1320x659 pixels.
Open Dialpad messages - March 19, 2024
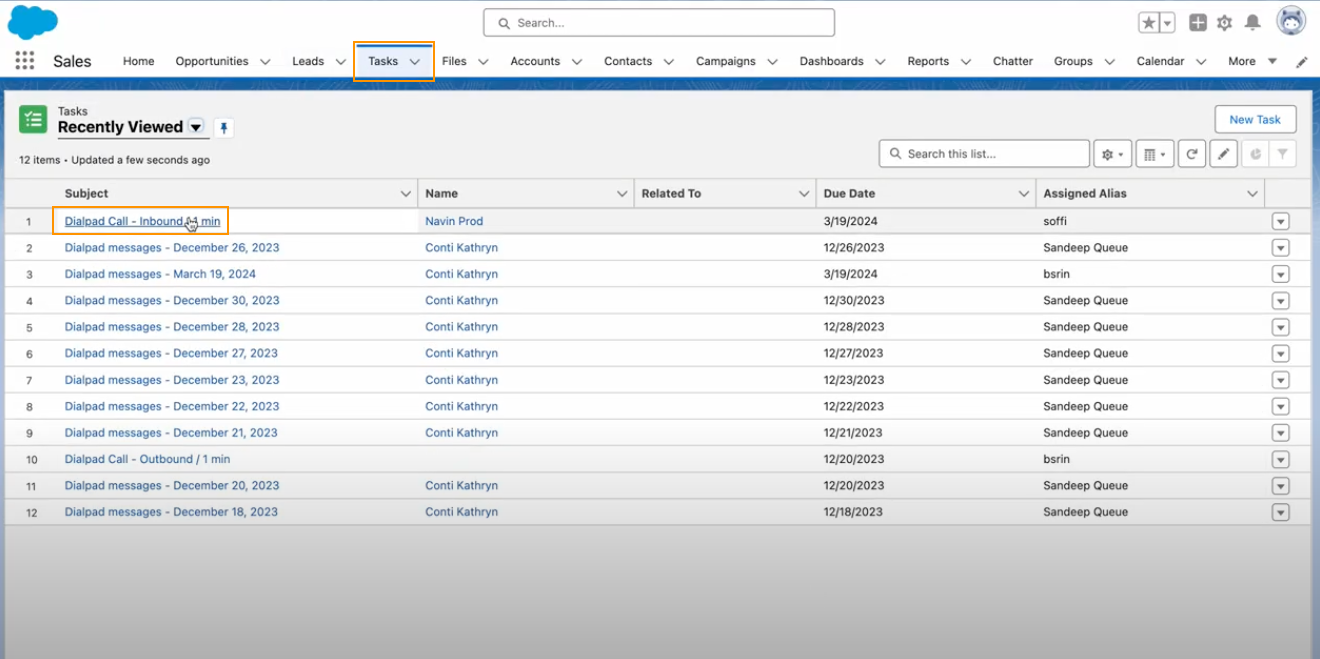pos(160,274)
